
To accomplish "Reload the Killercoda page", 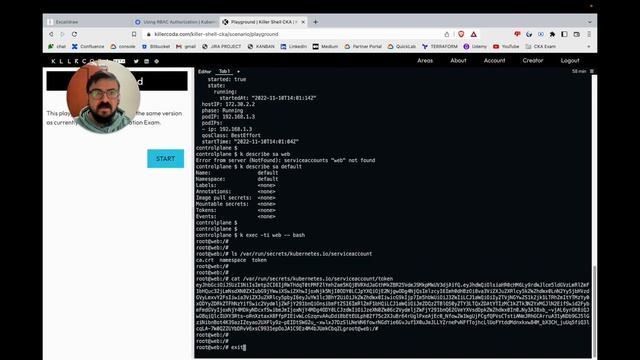I will pyautogui.click(x=74, y=34).
